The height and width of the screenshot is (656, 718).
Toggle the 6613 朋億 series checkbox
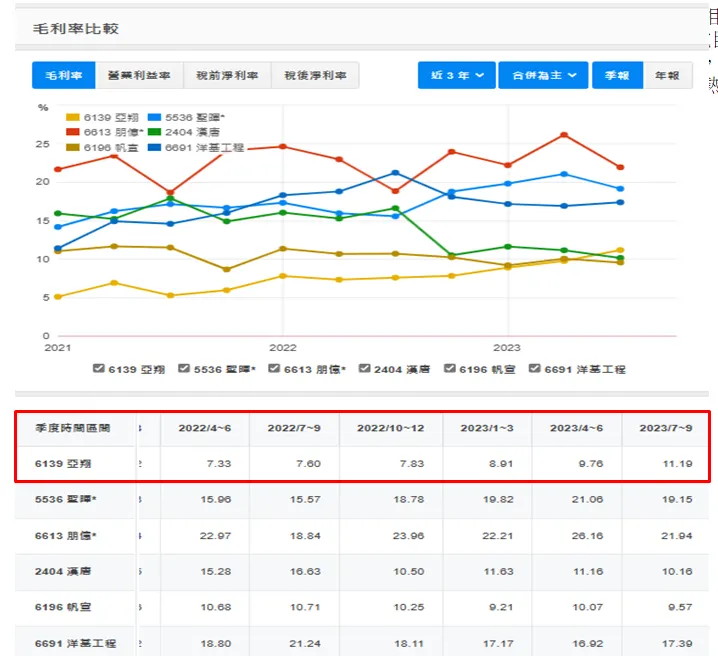[274, 369]
